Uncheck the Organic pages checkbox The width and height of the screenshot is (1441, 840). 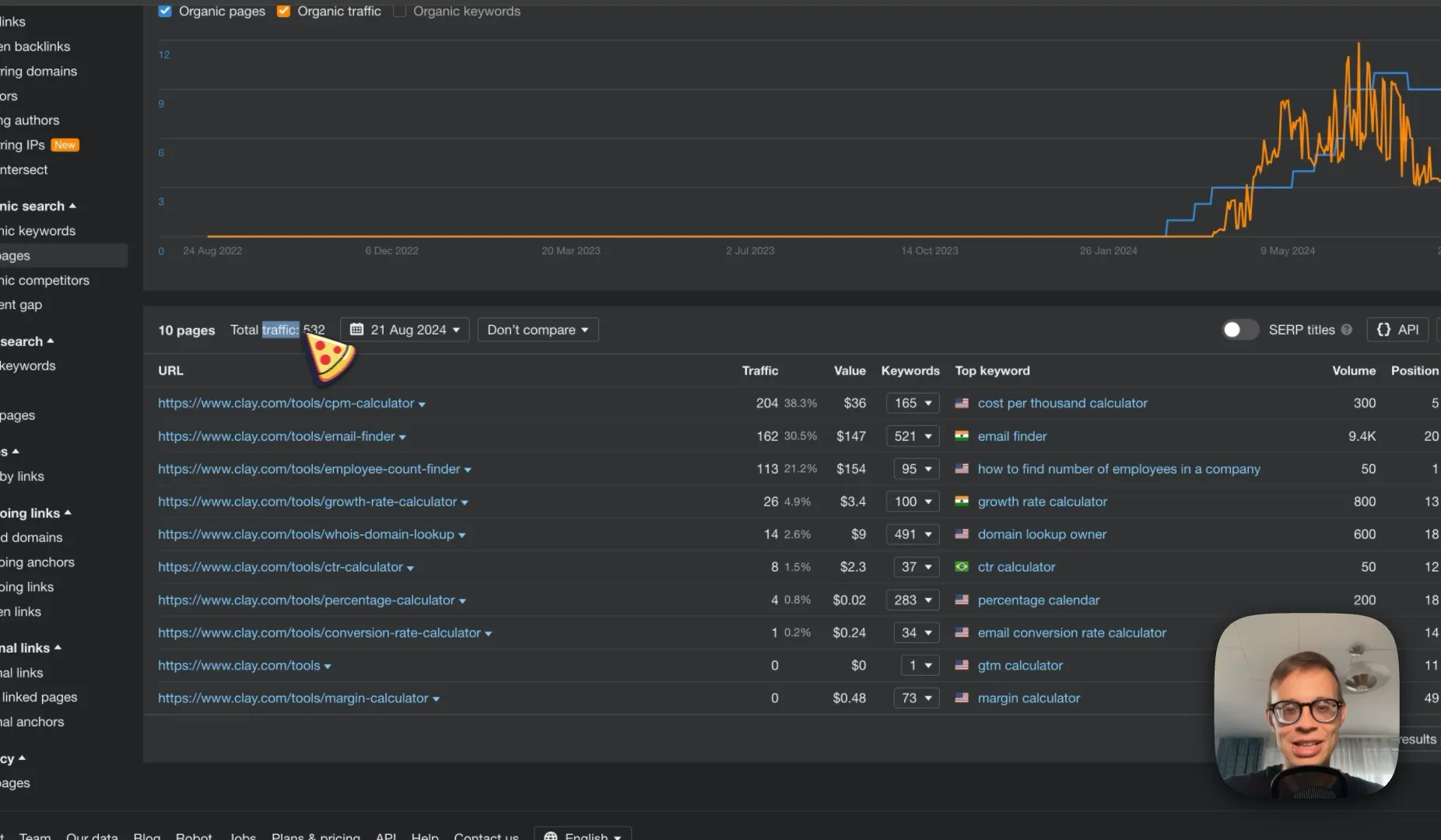(x=165, y=11)
